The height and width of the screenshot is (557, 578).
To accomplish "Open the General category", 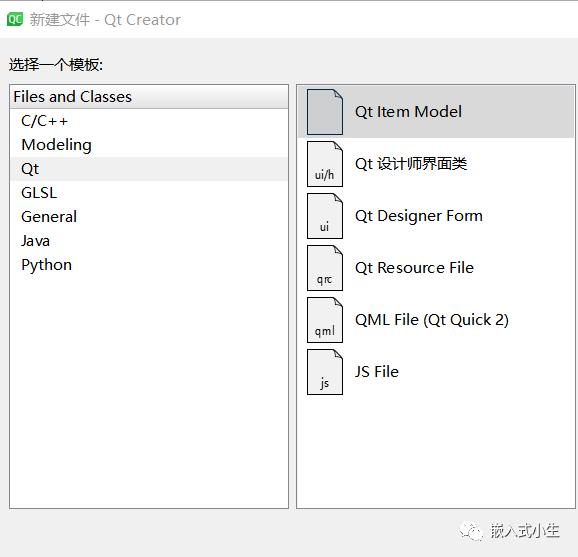I will (x=149, y=217).
